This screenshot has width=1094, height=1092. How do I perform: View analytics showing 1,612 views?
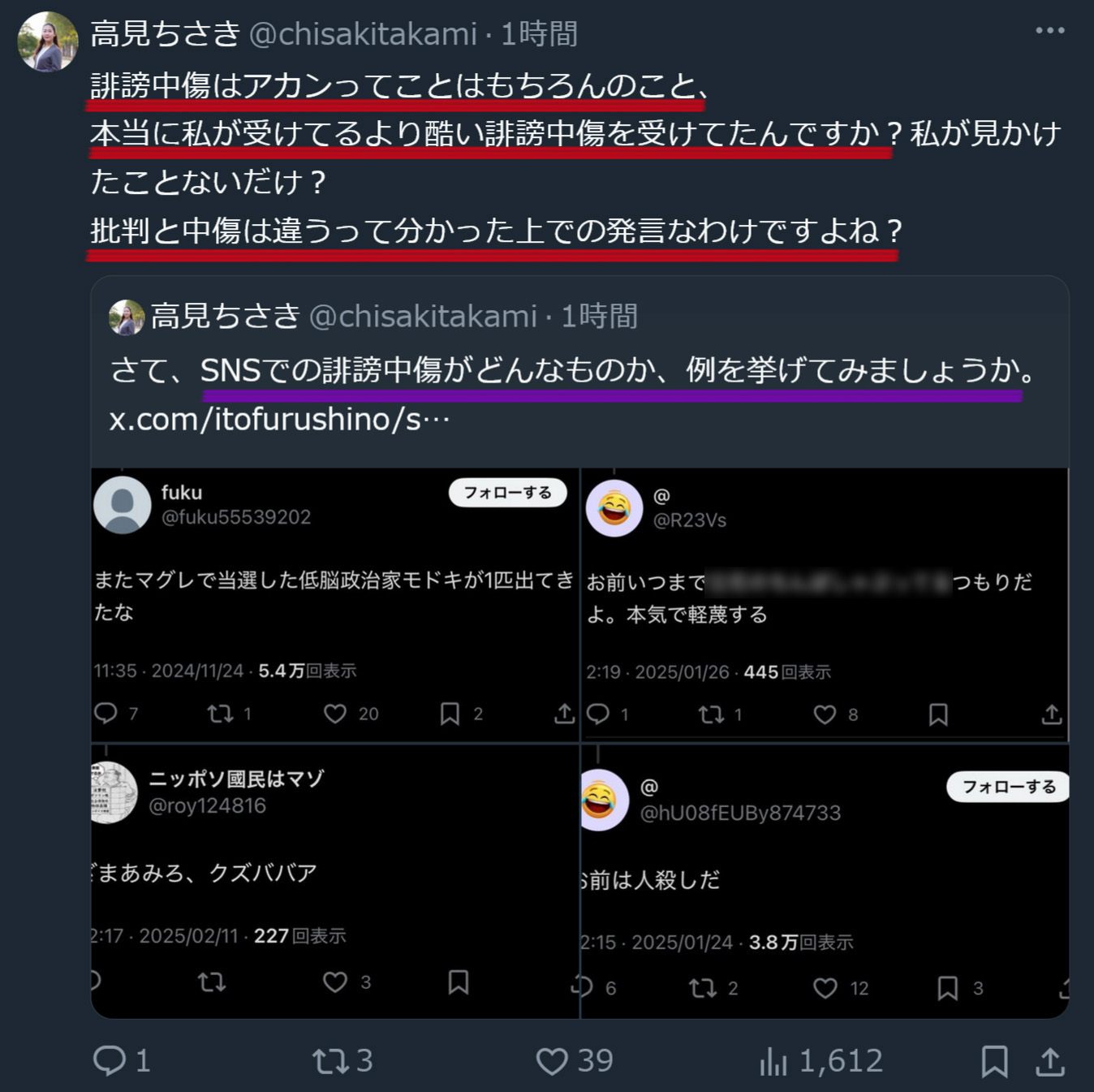[820, 1060]
